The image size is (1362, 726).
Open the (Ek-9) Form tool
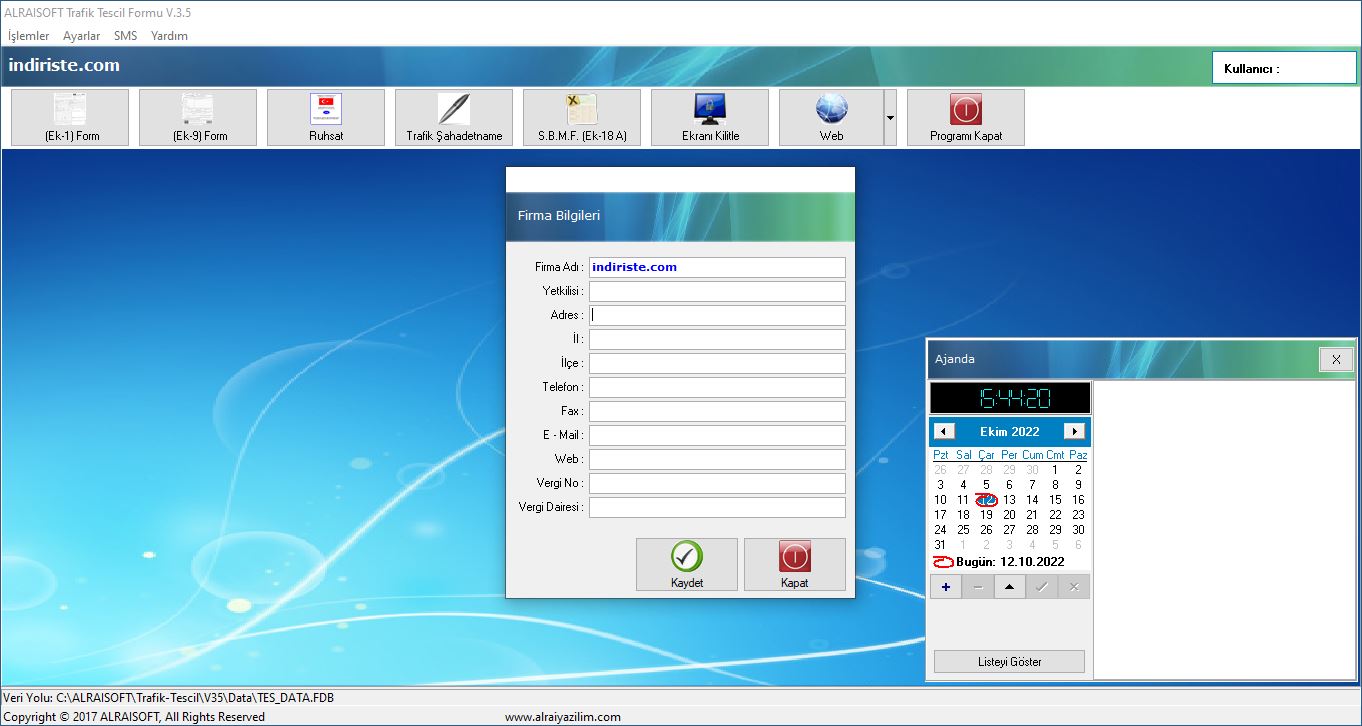(x=198, y=117)
